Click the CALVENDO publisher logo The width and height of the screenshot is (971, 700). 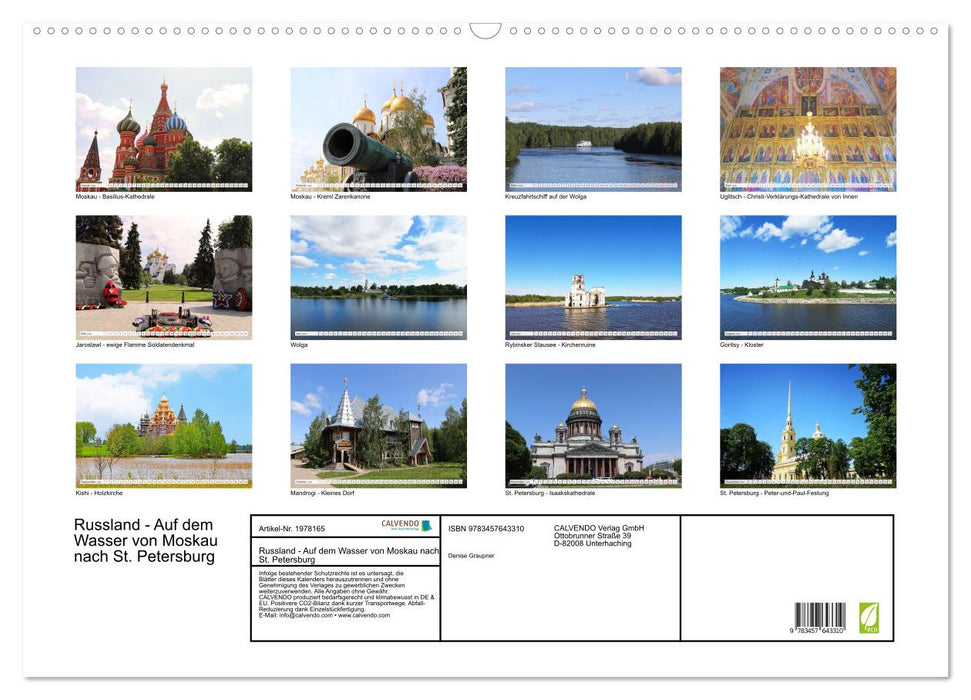[403, 524]
